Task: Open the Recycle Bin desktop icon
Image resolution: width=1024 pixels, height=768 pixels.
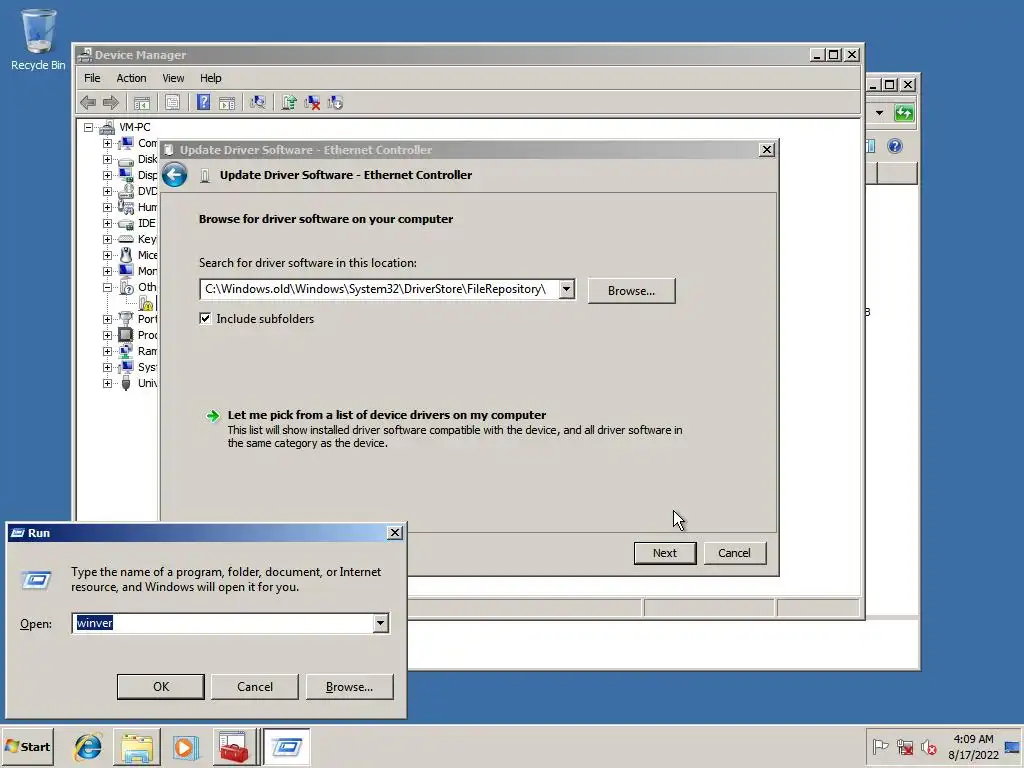Action: tap(38, 39)
